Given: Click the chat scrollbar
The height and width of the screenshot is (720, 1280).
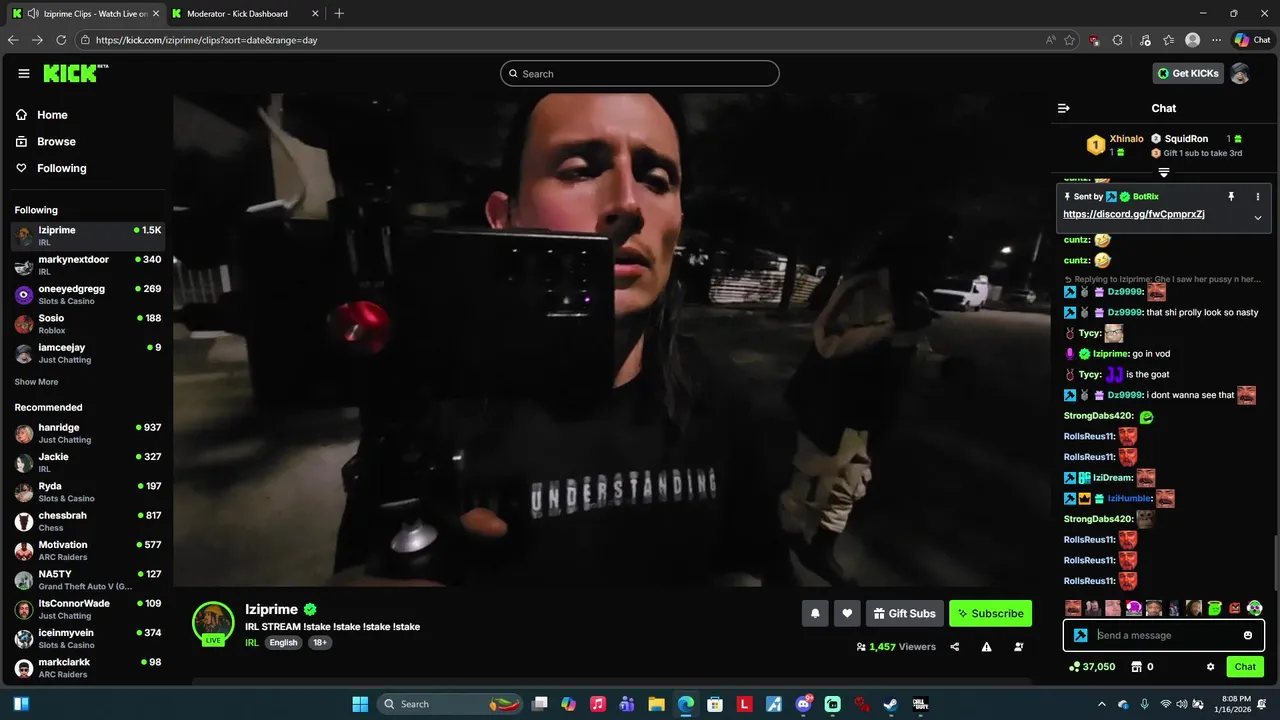Looking at the screenshot, I should 1274,562.
